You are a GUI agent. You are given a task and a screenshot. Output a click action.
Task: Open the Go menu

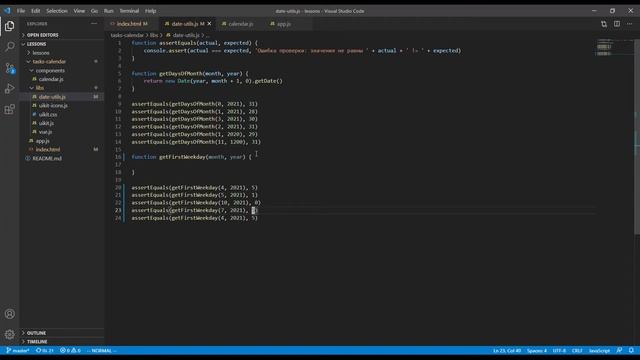(94, 11)
